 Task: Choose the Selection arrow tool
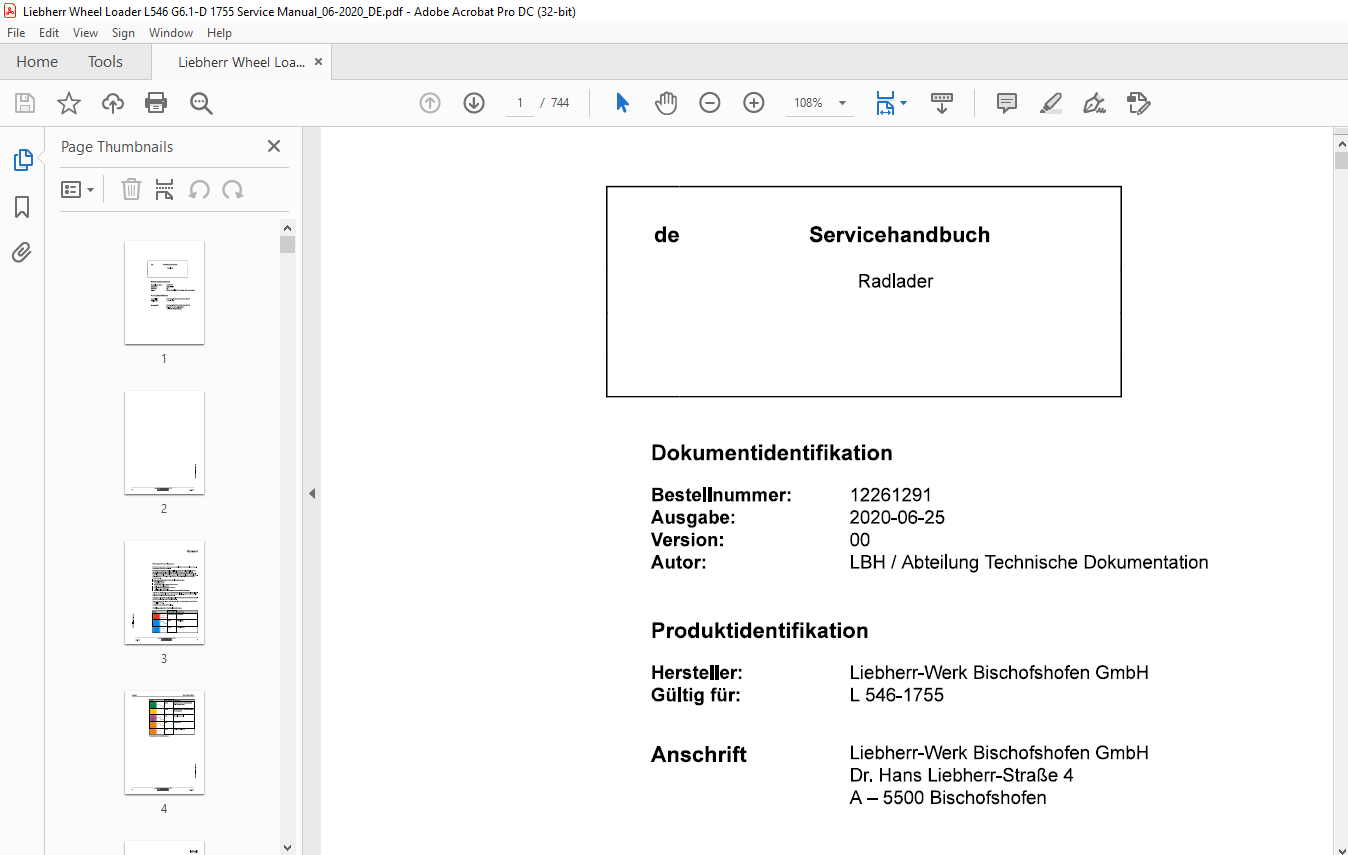coord(622,103)
